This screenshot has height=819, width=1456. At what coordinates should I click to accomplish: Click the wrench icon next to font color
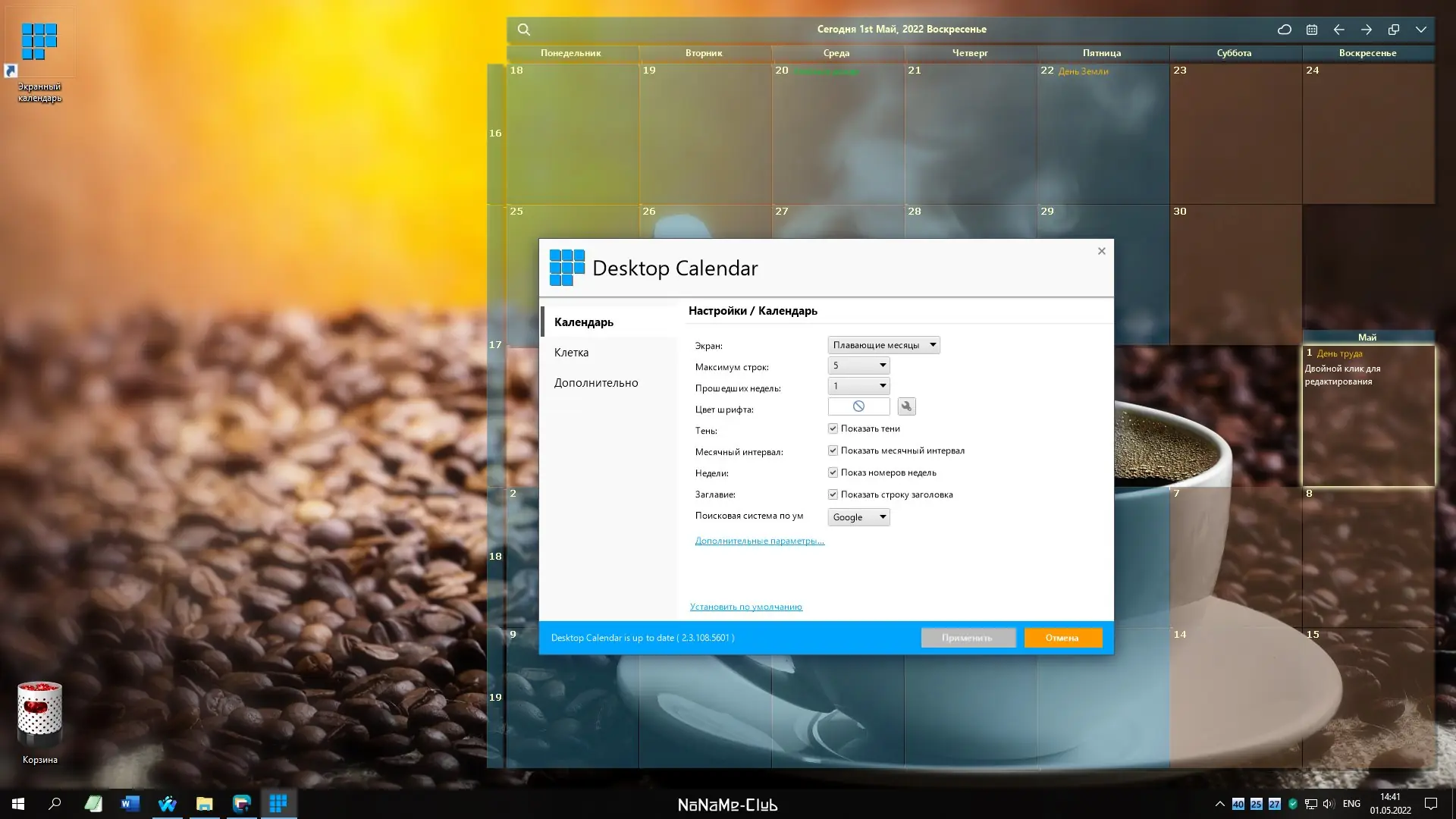[906, 406]
